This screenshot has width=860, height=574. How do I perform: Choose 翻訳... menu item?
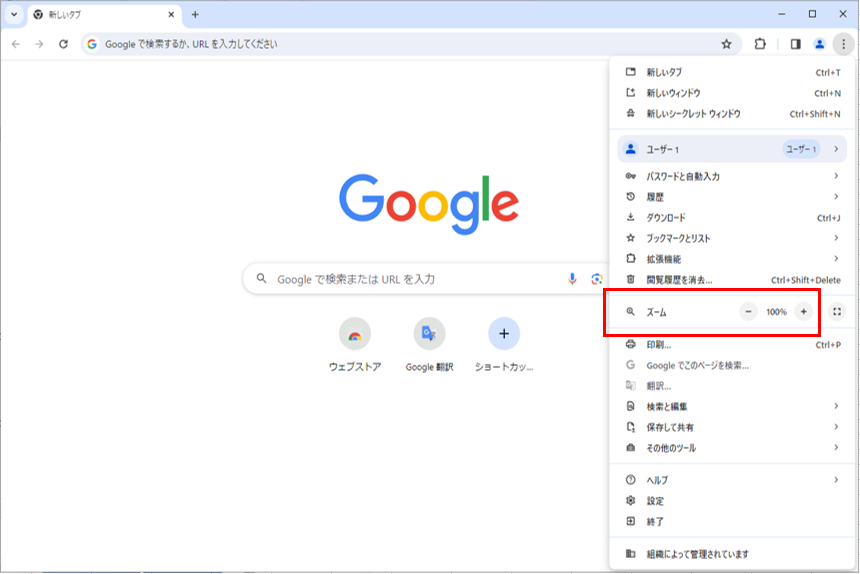tap(733, 386)
